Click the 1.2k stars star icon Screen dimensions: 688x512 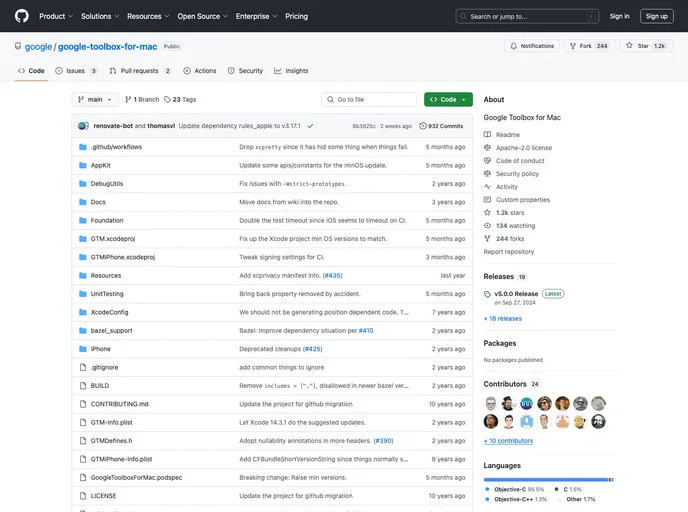(487, 213)
